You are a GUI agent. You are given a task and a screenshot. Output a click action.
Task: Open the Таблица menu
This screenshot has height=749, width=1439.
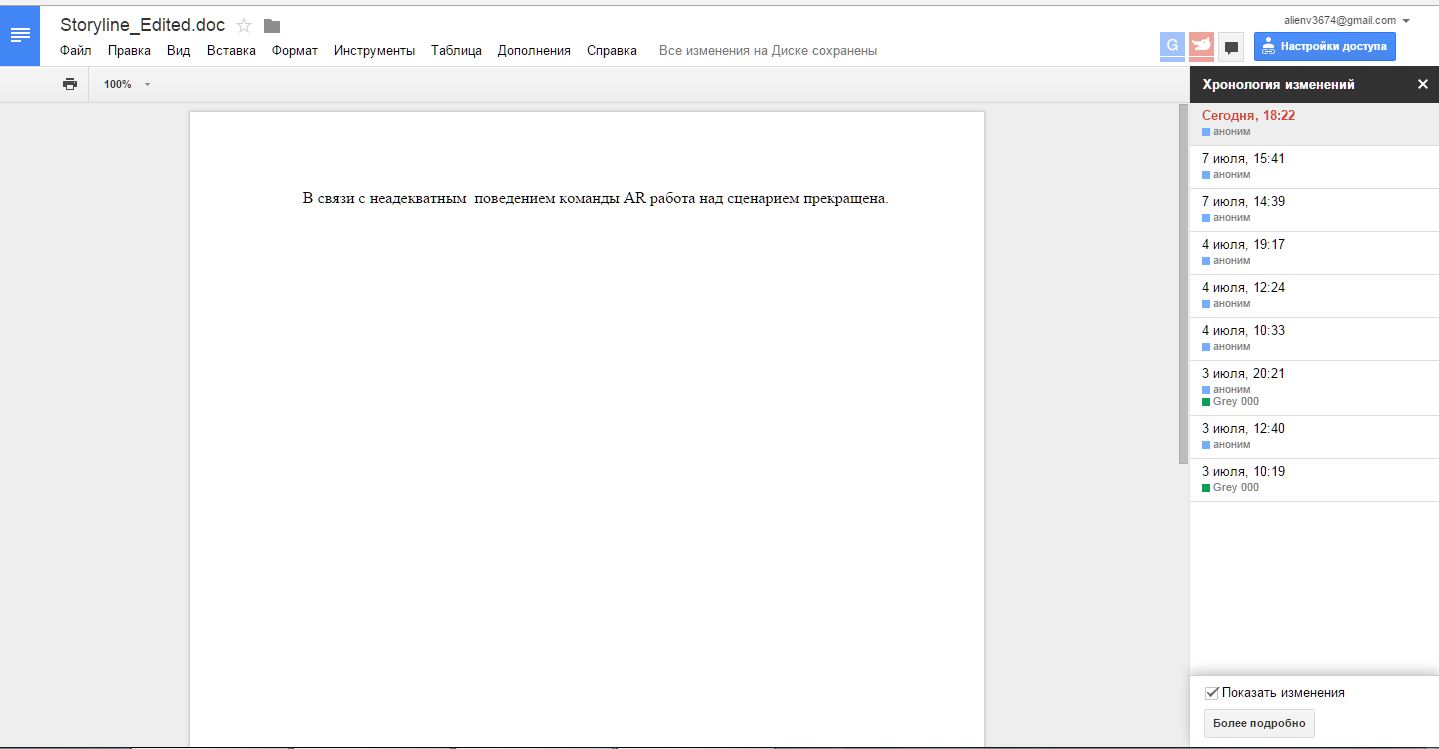point(457,51)
